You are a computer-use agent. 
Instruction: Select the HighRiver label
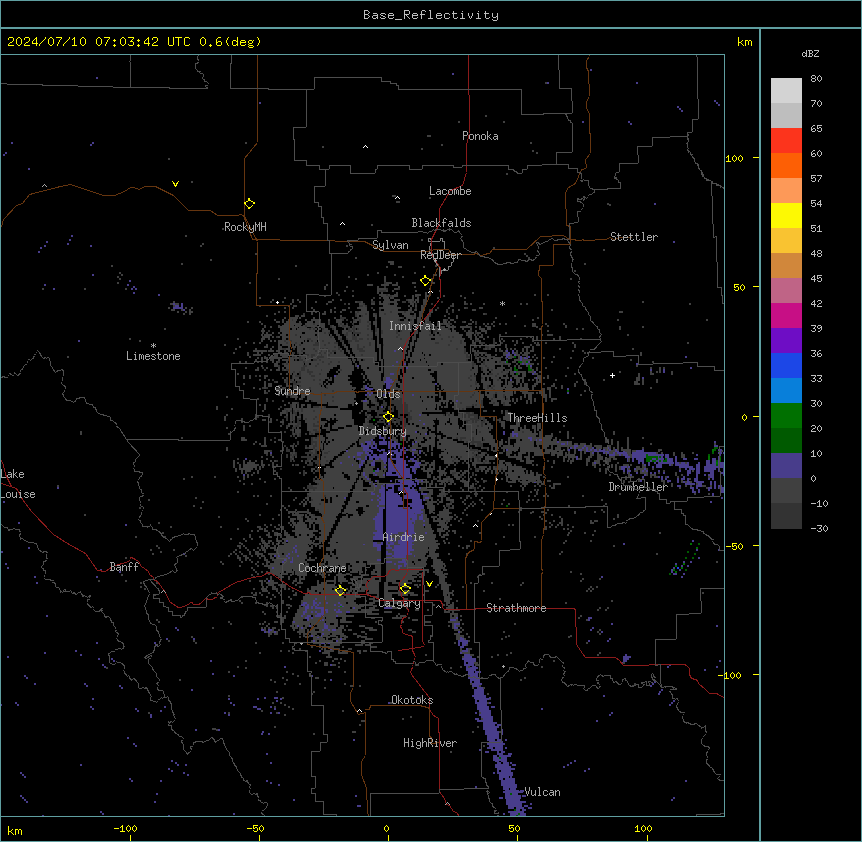tap(430, 743)
